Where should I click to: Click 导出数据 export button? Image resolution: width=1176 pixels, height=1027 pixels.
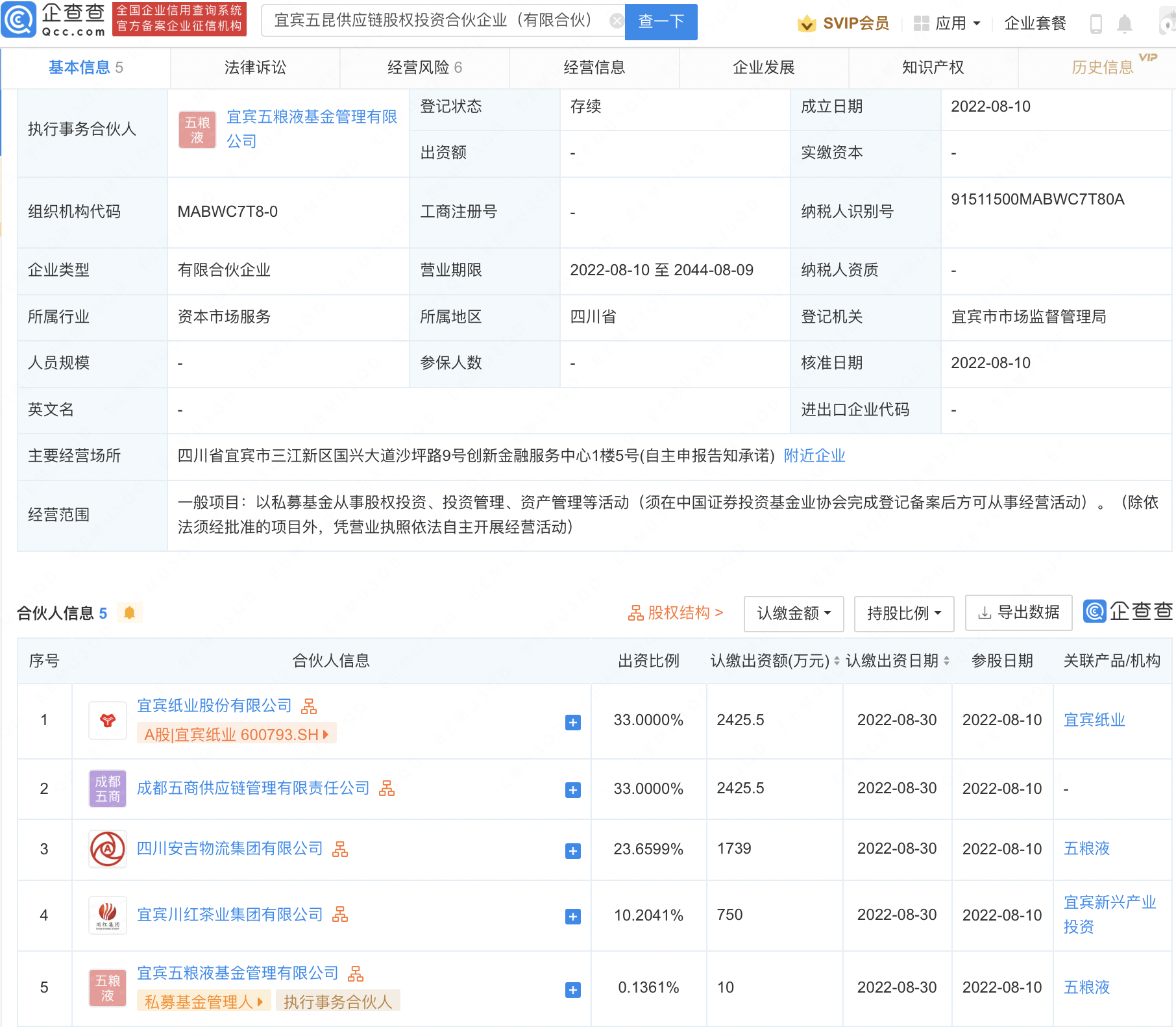click(1019, 613)
